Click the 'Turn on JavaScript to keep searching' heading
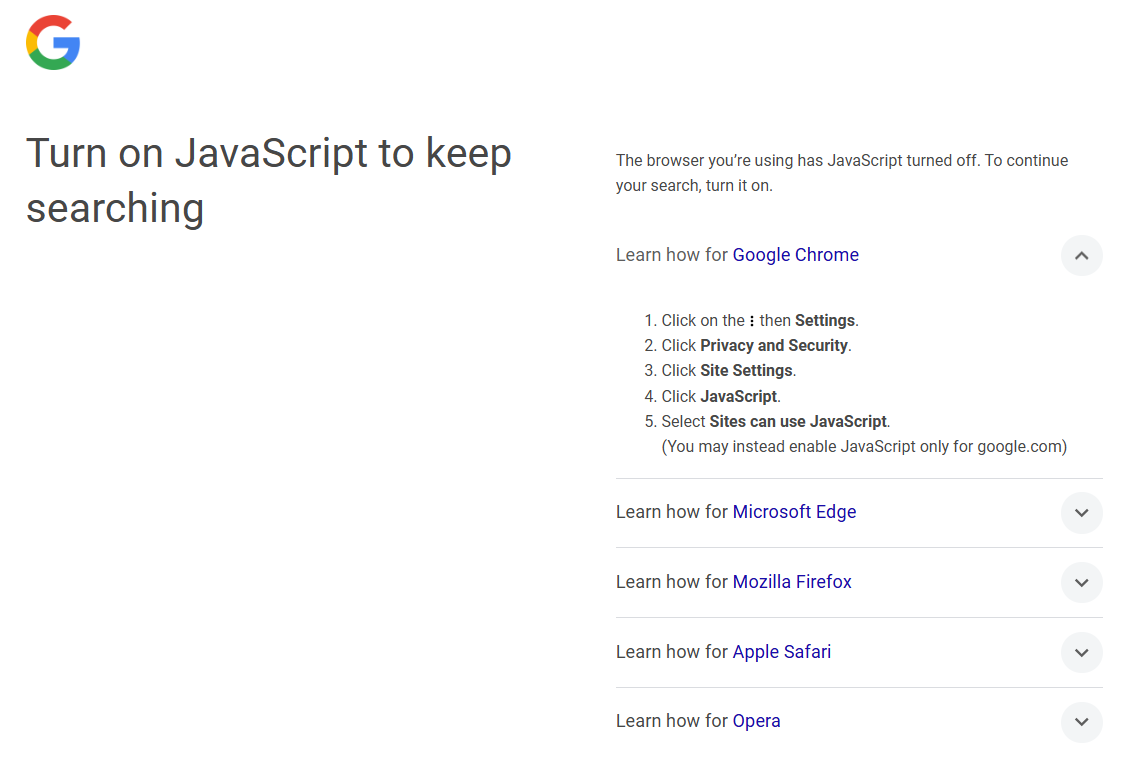1132x765 pixels. (x=269, y=180)
